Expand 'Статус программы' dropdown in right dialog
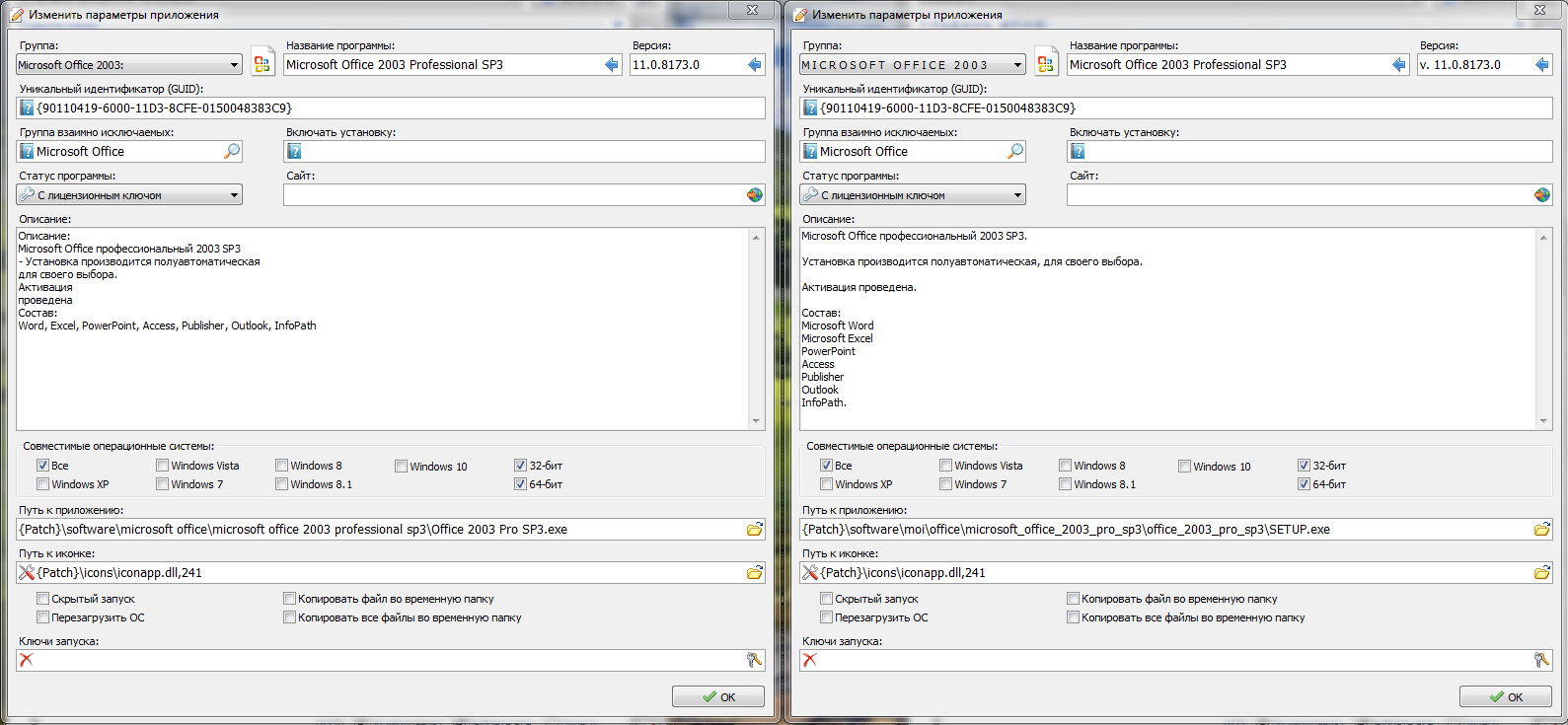The image size is (1568, 725). 913,195
